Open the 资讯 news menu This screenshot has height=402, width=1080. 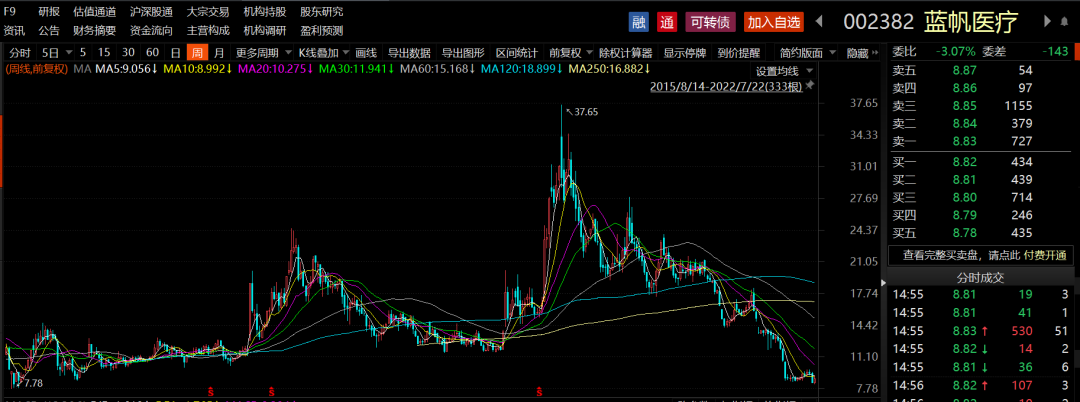click(14, 30)
